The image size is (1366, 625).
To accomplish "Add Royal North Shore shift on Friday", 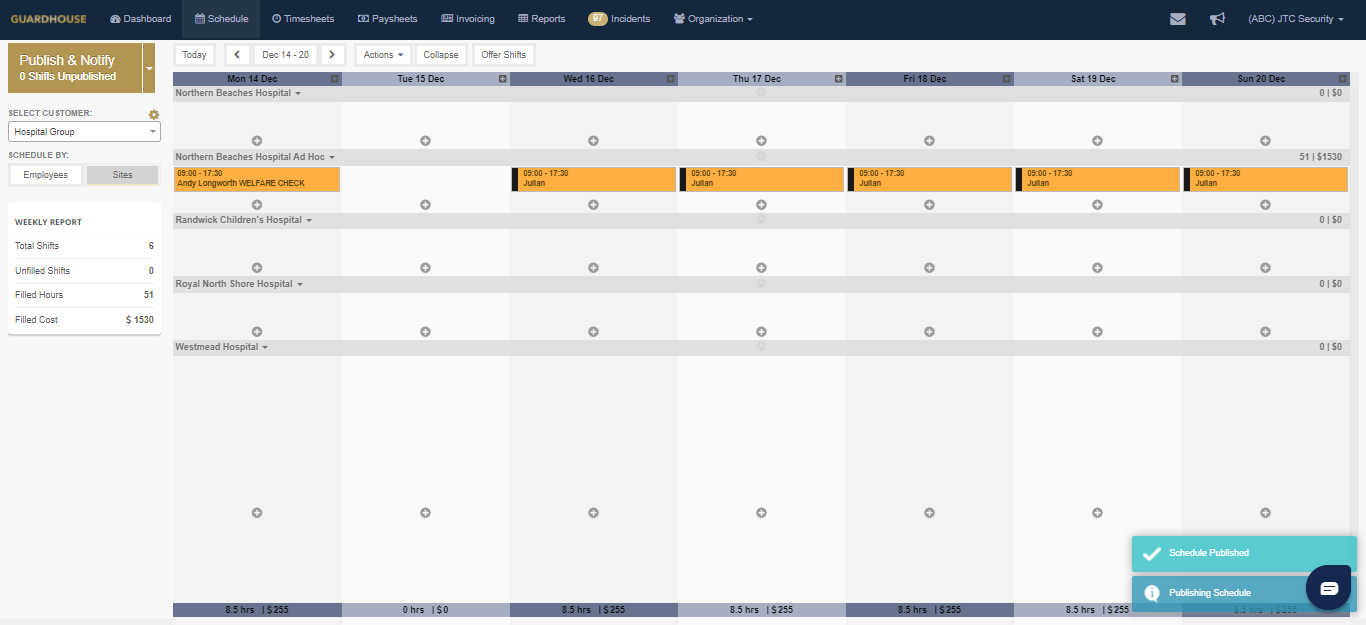I will tap(929, 332).
